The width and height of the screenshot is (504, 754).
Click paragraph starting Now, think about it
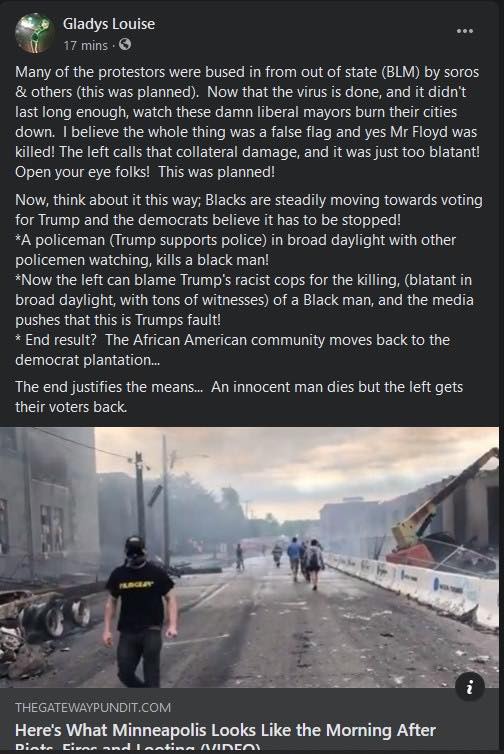coord(249,210)
